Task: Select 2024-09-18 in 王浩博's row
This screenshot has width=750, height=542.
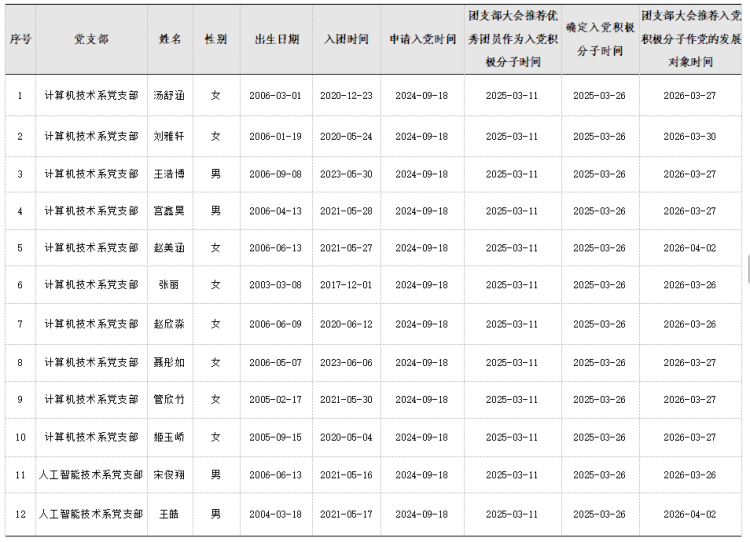Action: click(x=422, y=174)
